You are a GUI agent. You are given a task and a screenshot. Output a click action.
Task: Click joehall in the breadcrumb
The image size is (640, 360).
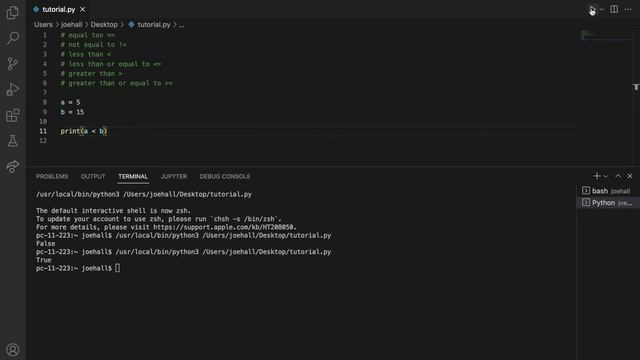pyautogui.click(x=71, y=24)
